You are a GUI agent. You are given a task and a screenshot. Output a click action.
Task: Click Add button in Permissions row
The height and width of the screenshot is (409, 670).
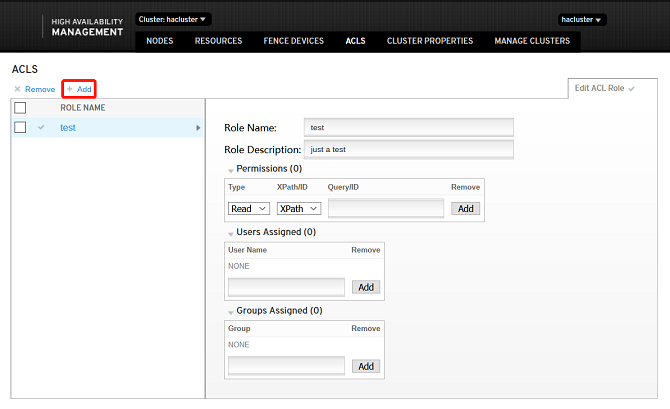point(465,208)
